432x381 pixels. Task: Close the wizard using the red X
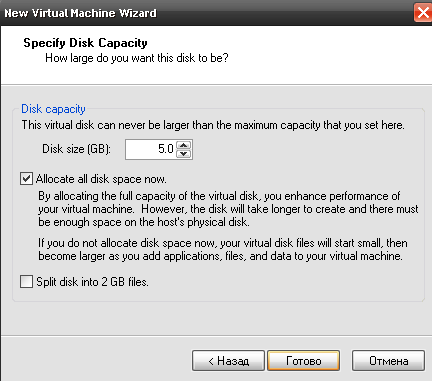[x=423, y=13]
